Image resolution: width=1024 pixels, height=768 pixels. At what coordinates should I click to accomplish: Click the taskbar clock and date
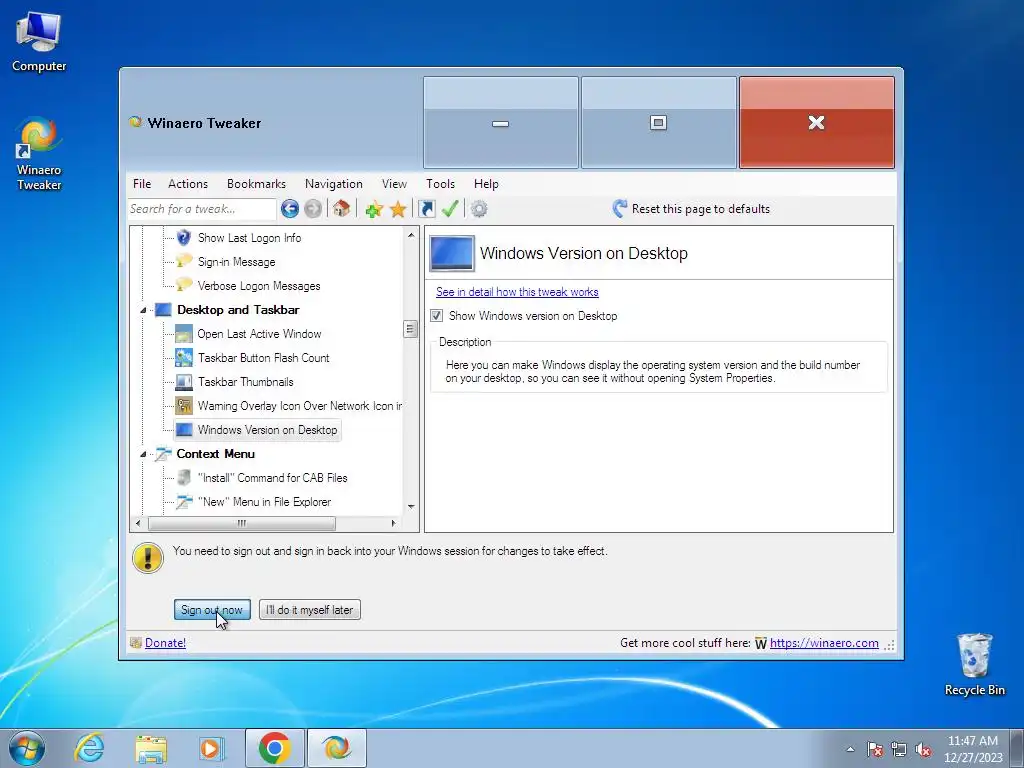973,749
